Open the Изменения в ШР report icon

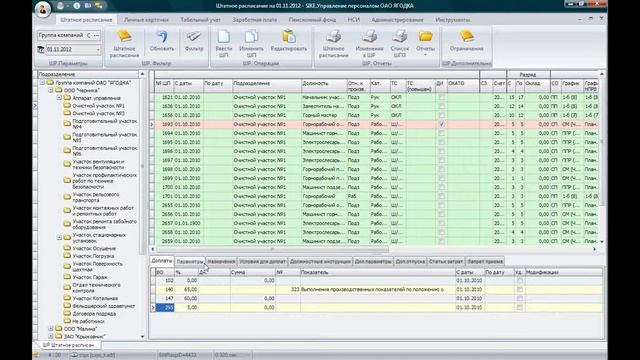pos(369,36)
